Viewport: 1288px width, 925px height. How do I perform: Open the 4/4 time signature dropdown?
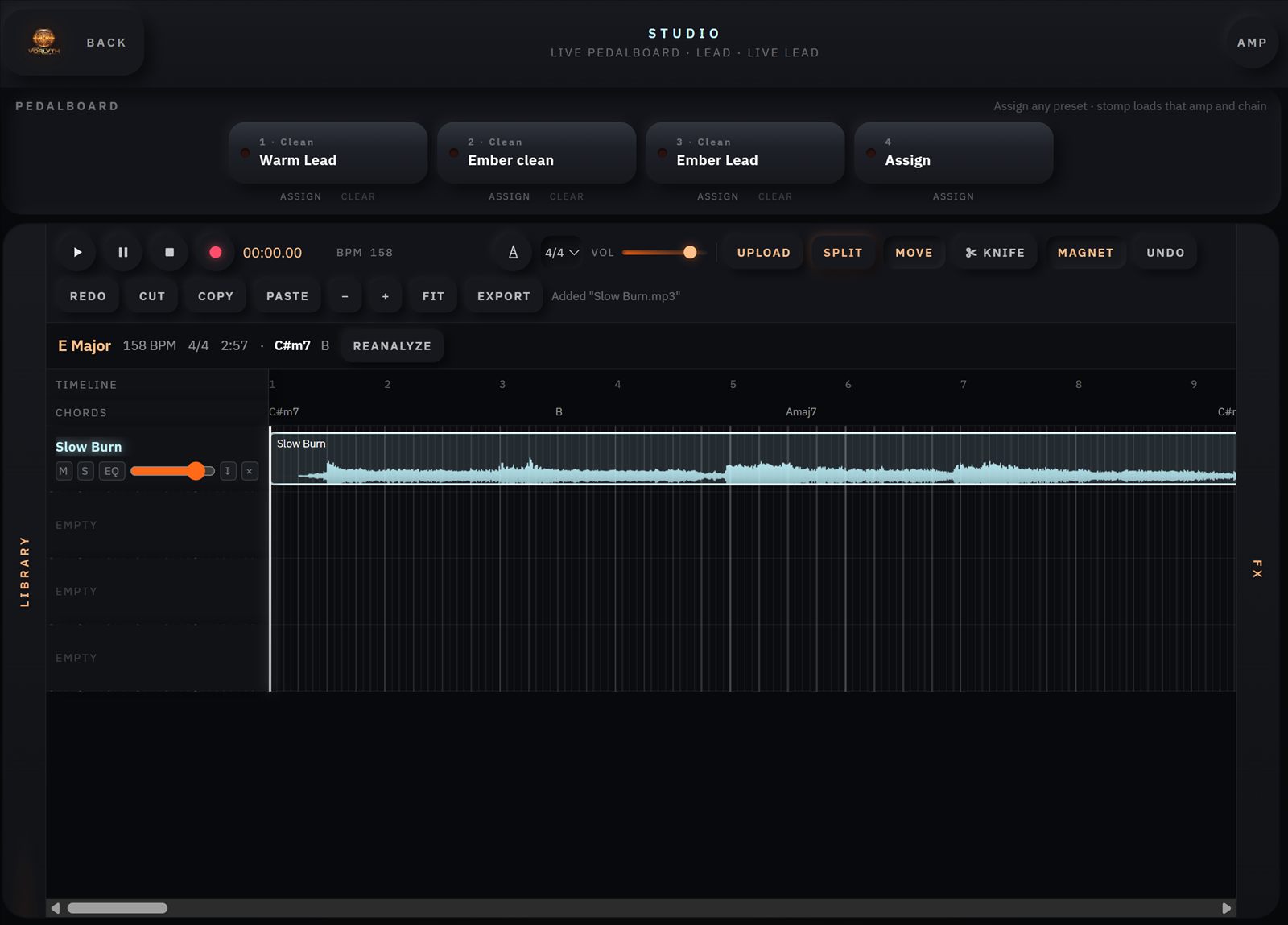coord(561,252)
